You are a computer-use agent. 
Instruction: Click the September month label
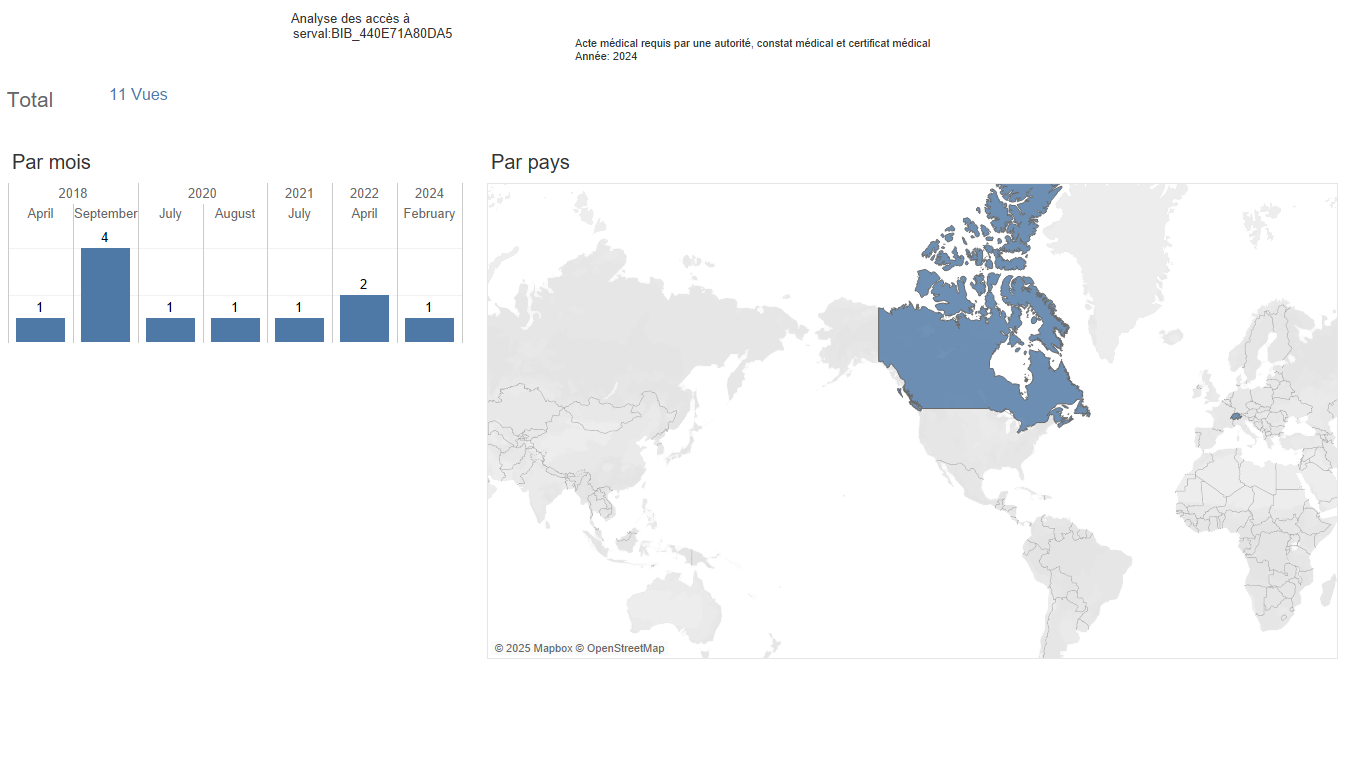(106, 214)
